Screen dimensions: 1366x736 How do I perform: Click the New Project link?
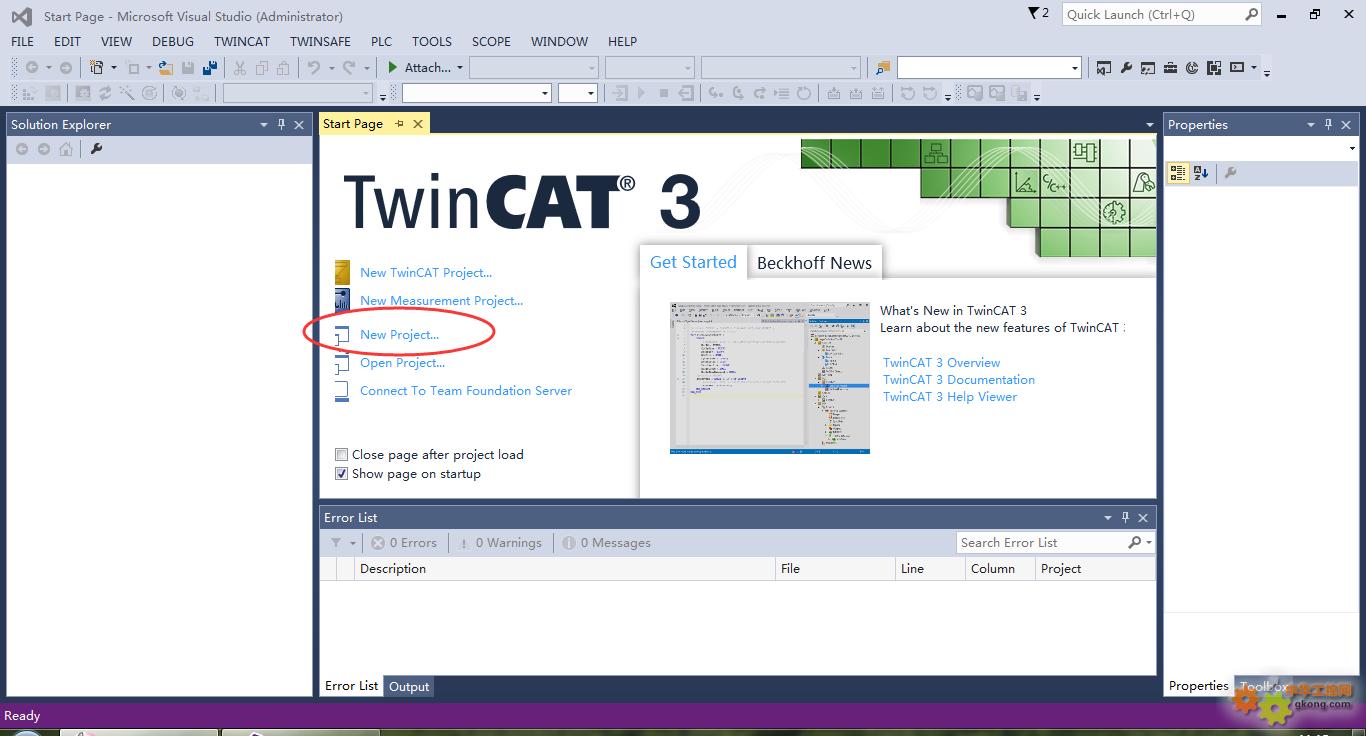[399, 334]
